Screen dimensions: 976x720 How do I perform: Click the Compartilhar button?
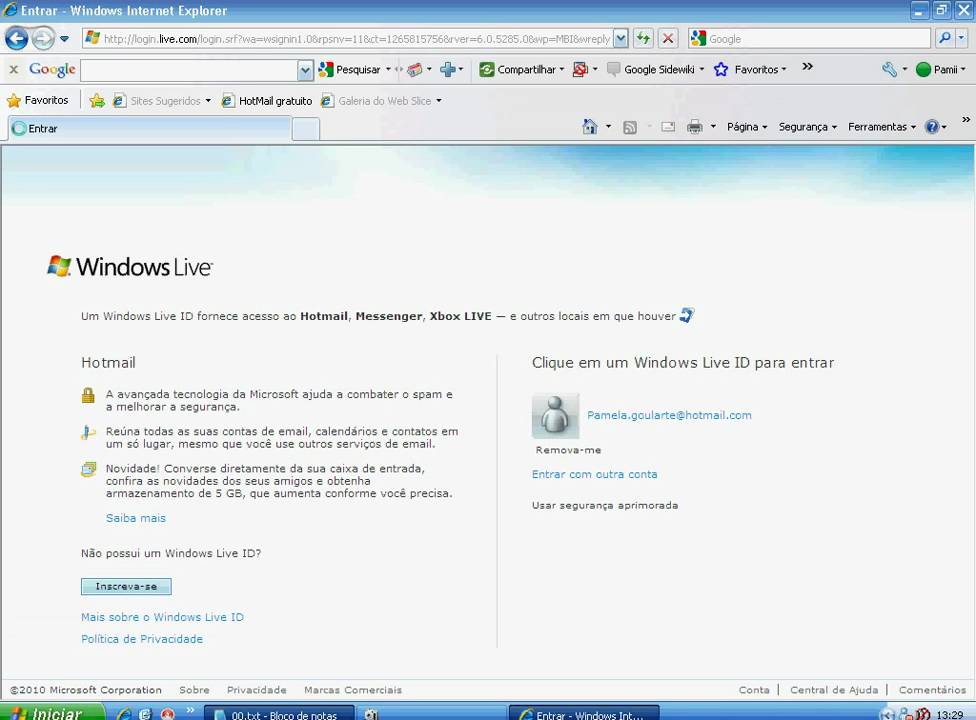click(518, 70)
